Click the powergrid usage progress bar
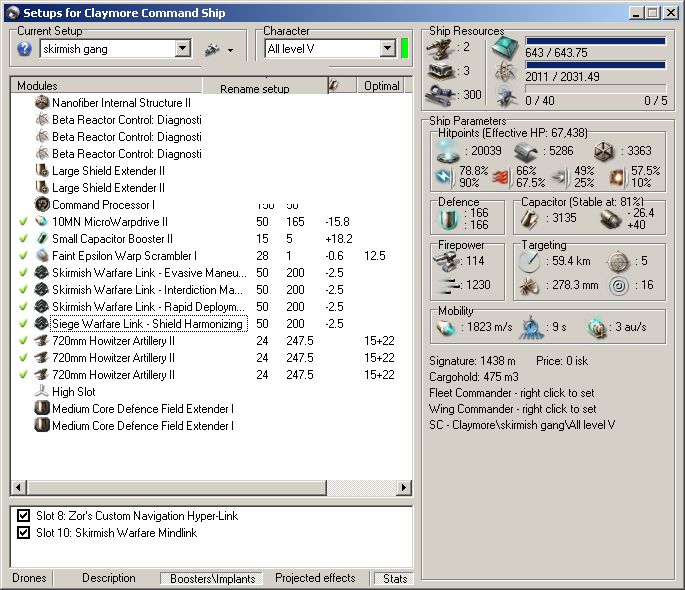This screenshot has width=685, height=590. click(595, 65)
